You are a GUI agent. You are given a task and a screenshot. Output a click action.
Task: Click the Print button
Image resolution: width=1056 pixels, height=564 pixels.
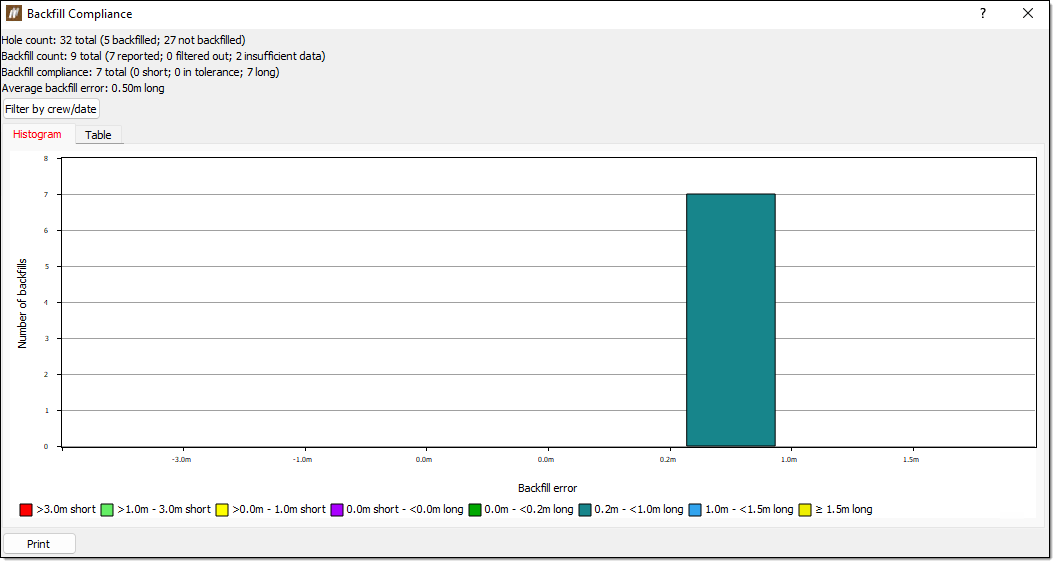click(x=39, y=544)
